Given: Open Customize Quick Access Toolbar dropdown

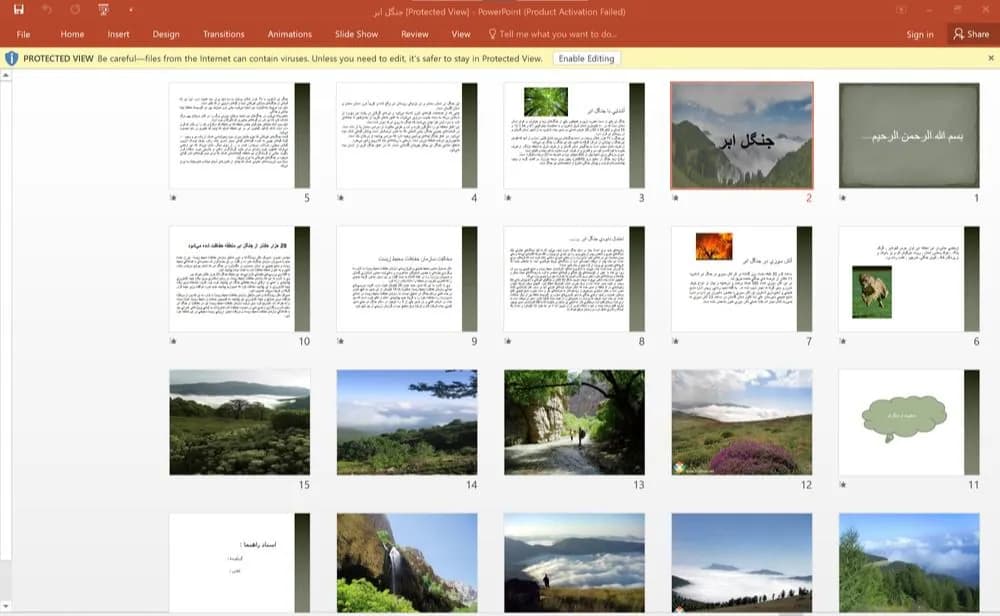Looking at the screenshot, I should (131, 10).
